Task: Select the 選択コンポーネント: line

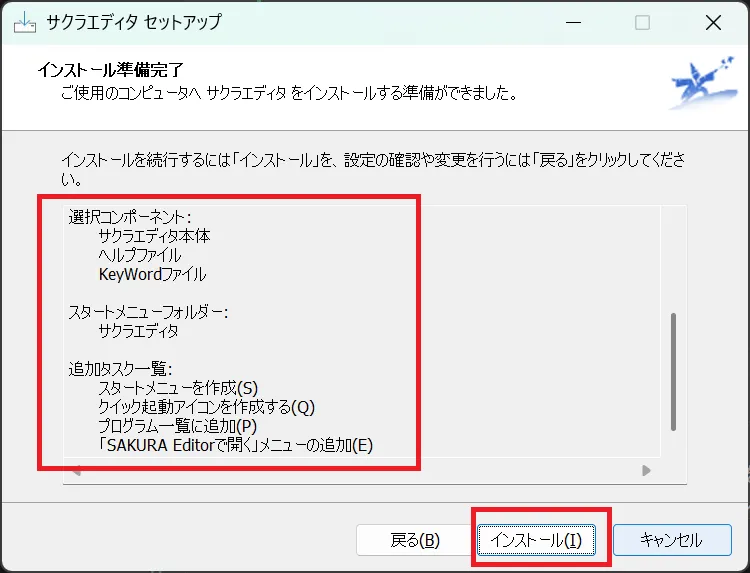Action: 130,218
